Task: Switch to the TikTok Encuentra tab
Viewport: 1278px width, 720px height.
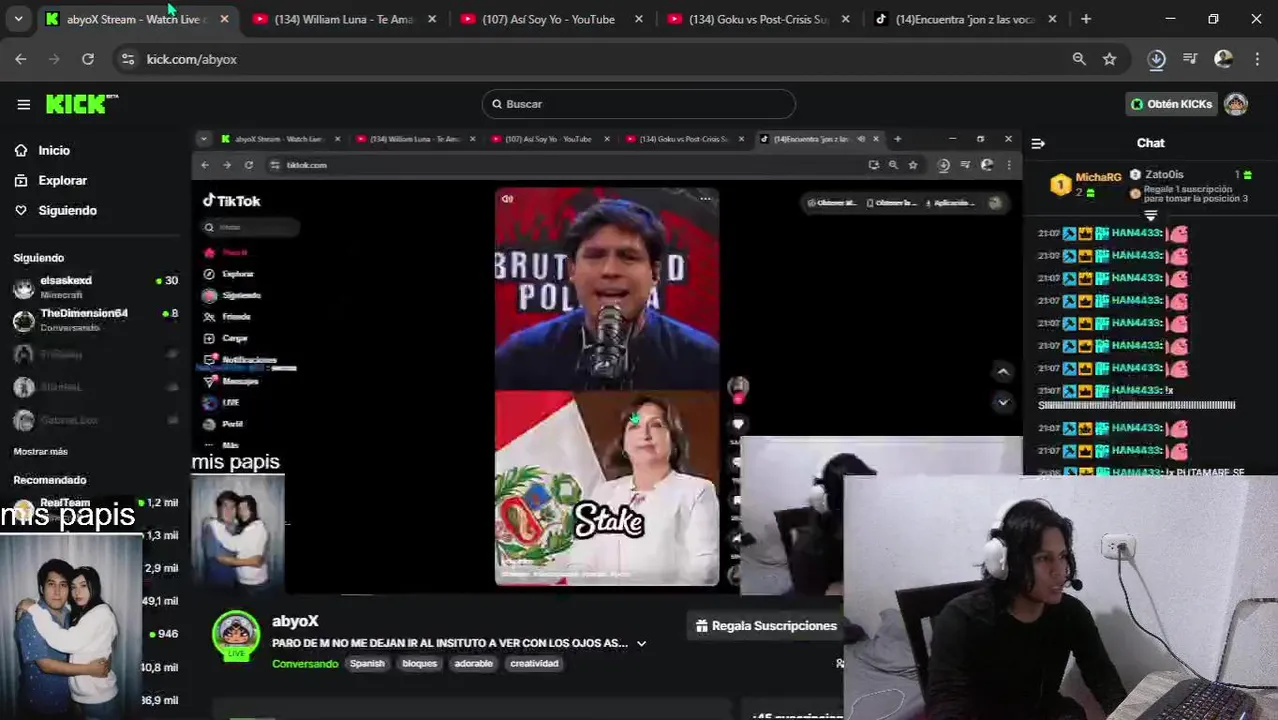Action: [964, 19]
